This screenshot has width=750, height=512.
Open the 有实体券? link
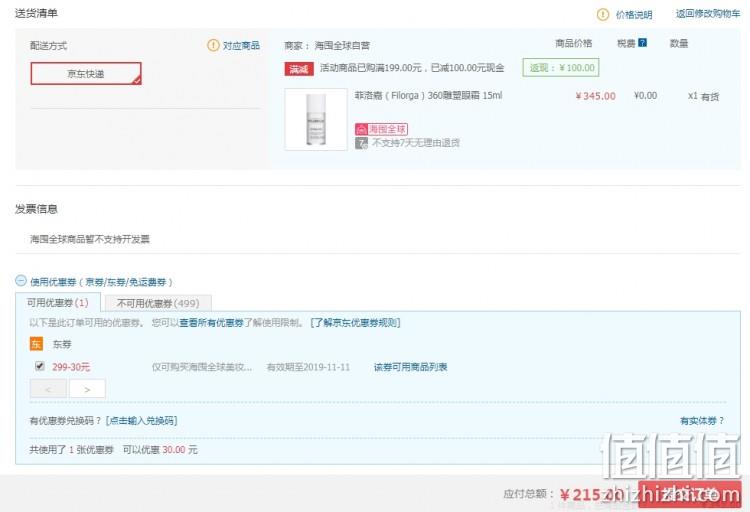tap(702, 421)
